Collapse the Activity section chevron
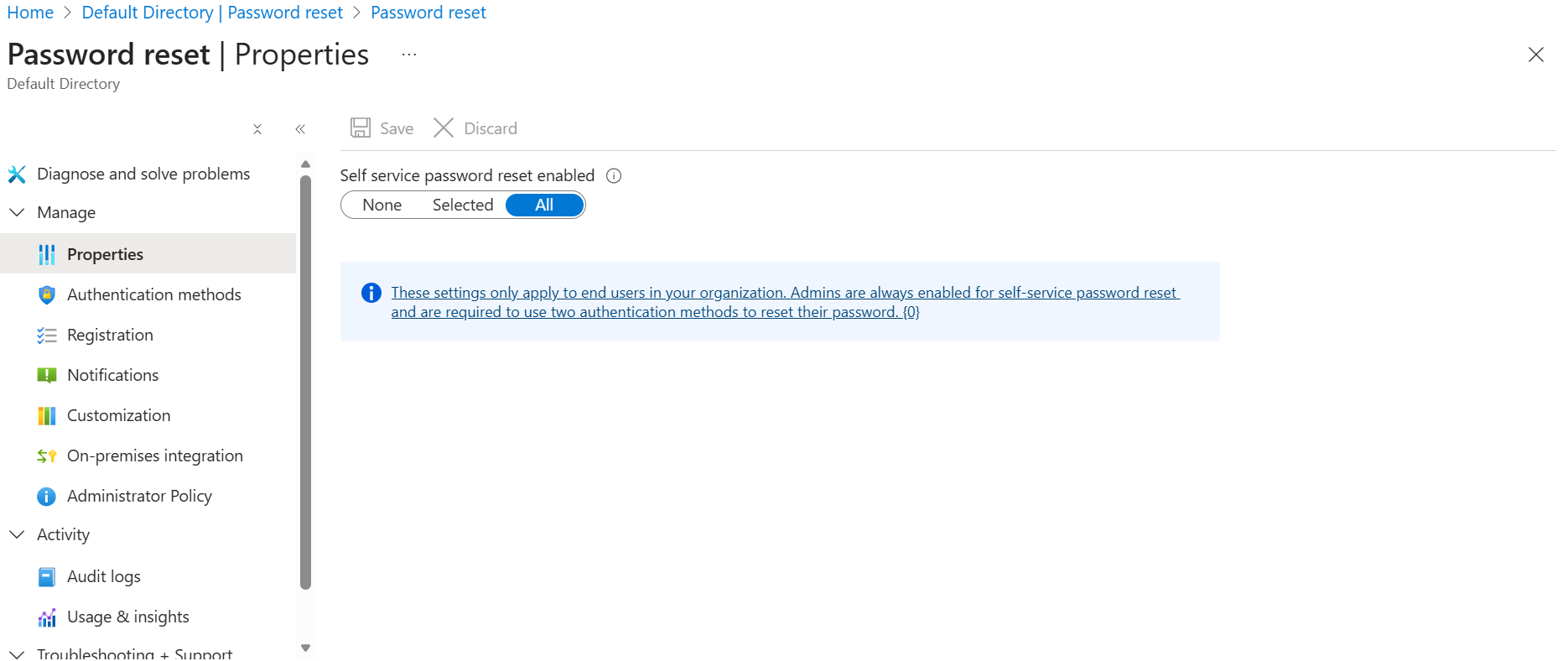This screenshot has height=661, width=1568. pos(17,535)
